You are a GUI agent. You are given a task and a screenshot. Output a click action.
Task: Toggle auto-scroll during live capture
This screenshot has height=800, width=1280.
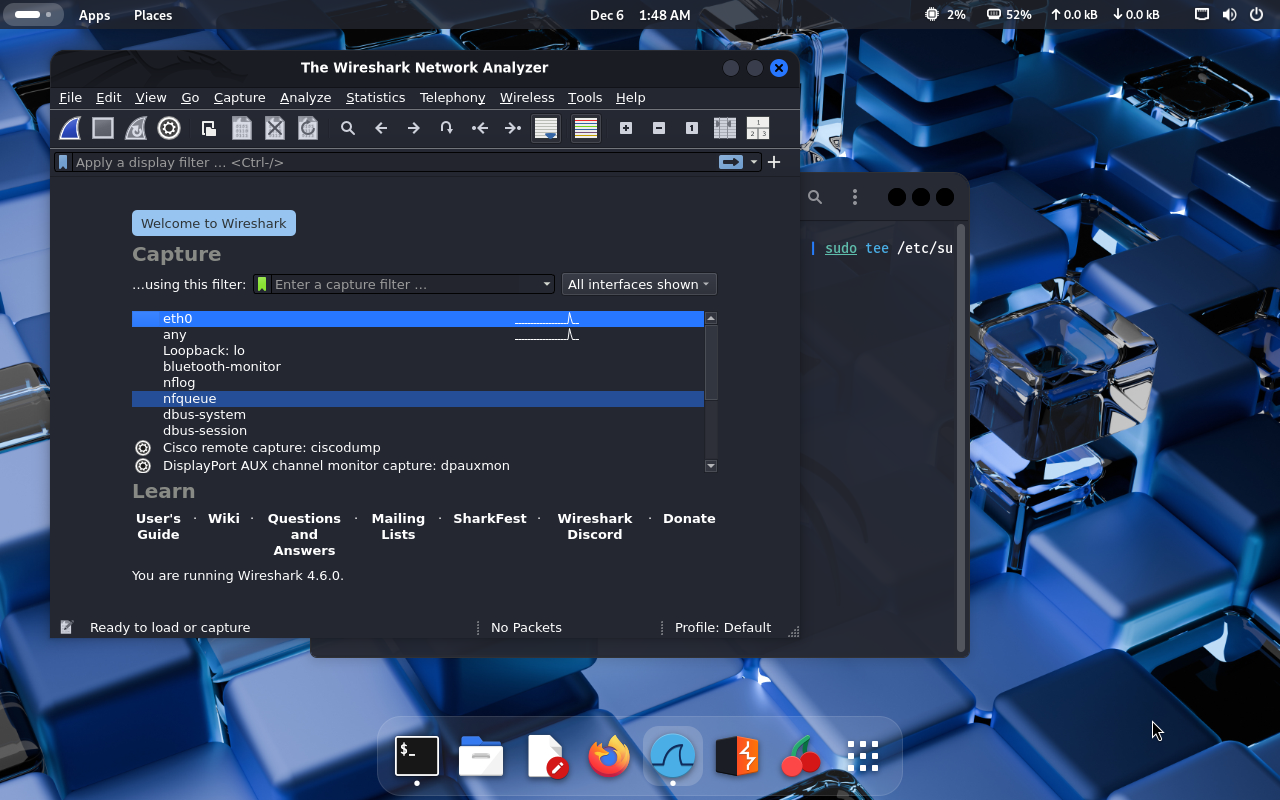[545, 128]
